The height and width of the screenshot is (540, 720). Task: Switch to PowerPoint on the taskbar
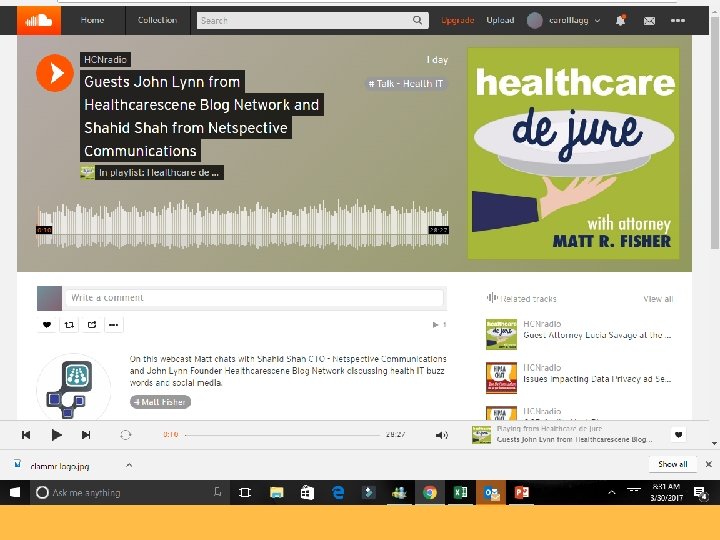[522, 492]
